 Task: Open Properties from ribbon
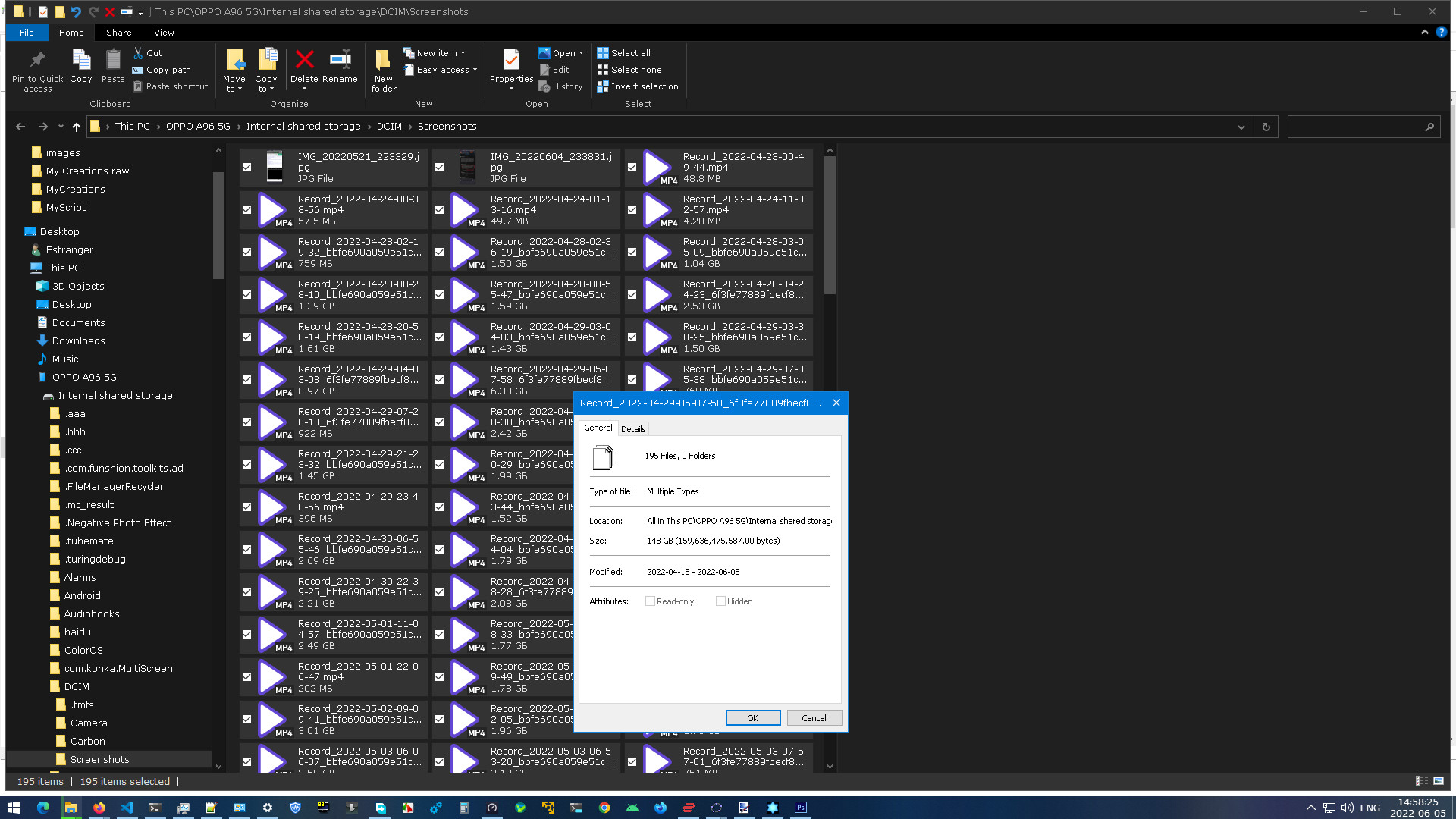tap(511, 66)
